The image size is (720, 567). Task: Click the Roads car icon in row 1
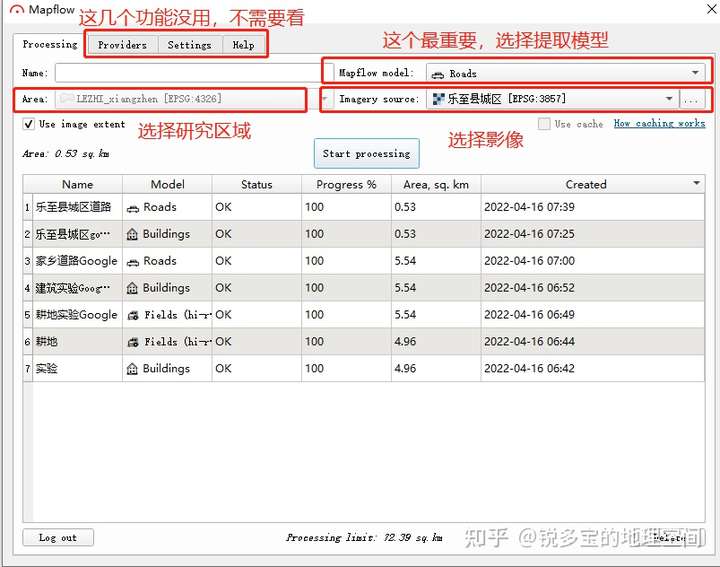pos(133,208)
